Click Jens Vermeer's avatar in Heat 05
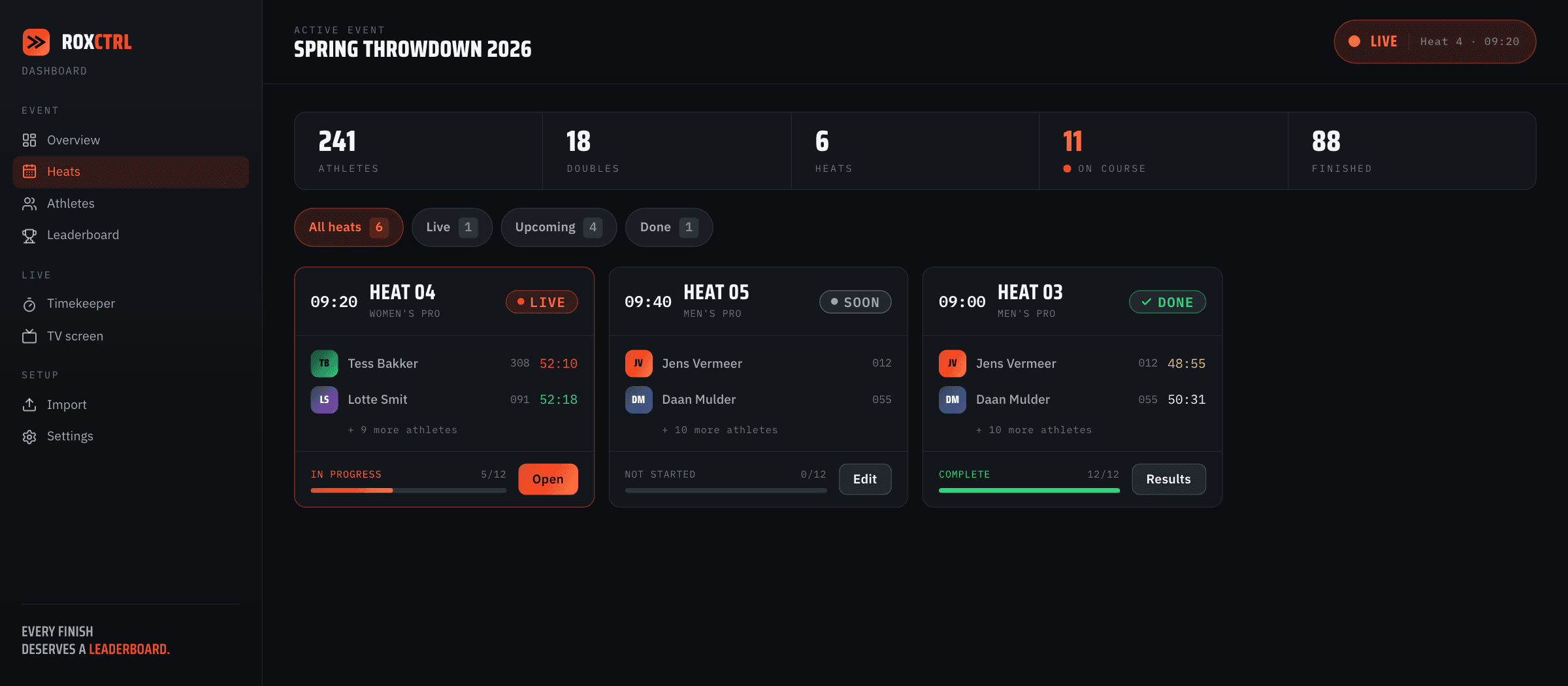 [638, 363]
